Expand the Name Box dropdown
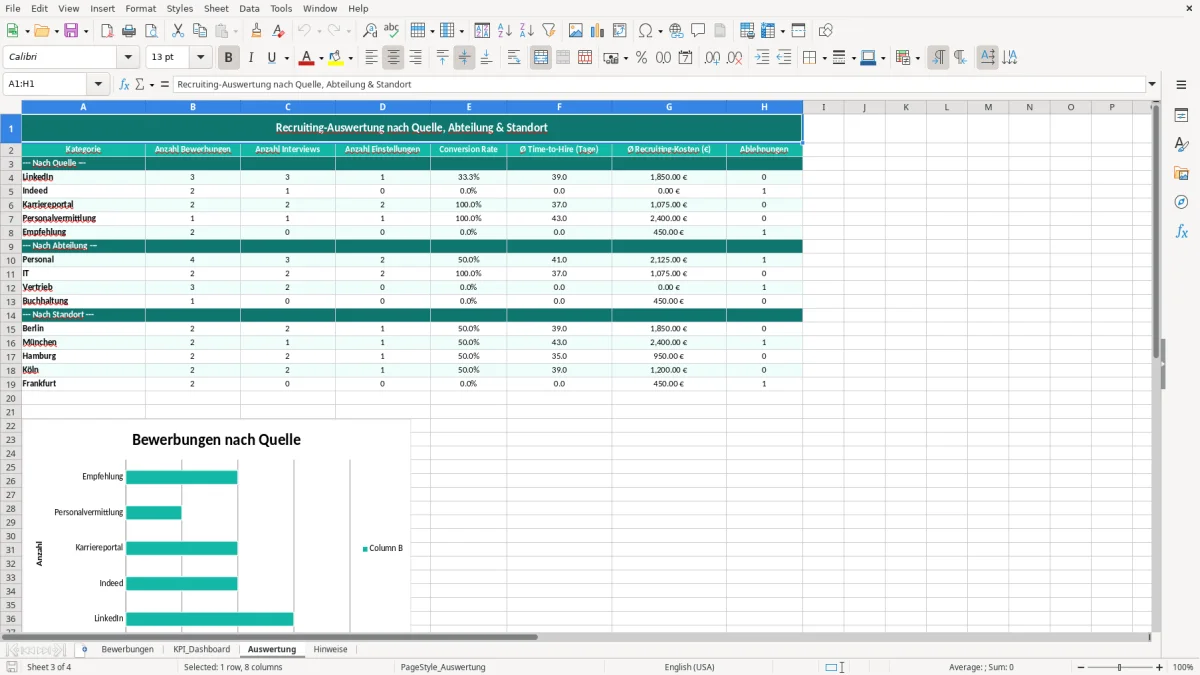Screen dimensions: 1200x675 point(99,85)
